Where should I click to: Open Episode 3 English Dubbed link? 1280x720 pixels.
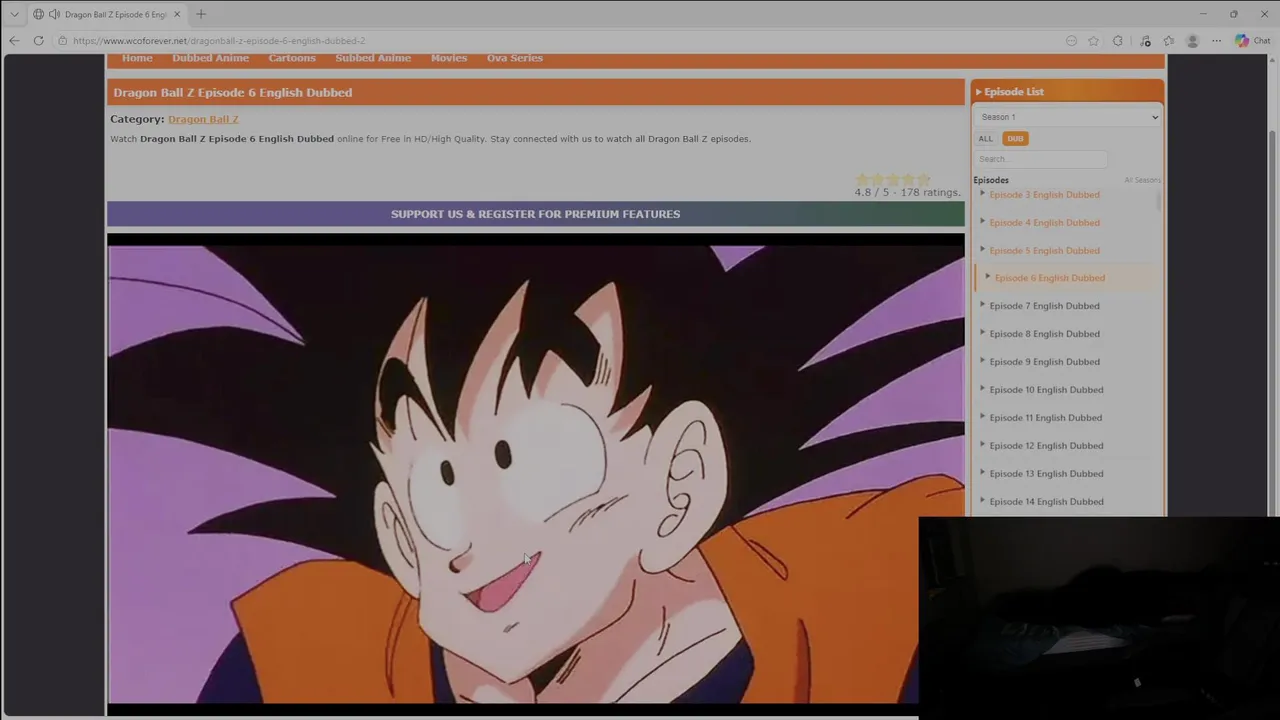point(1044,195)
